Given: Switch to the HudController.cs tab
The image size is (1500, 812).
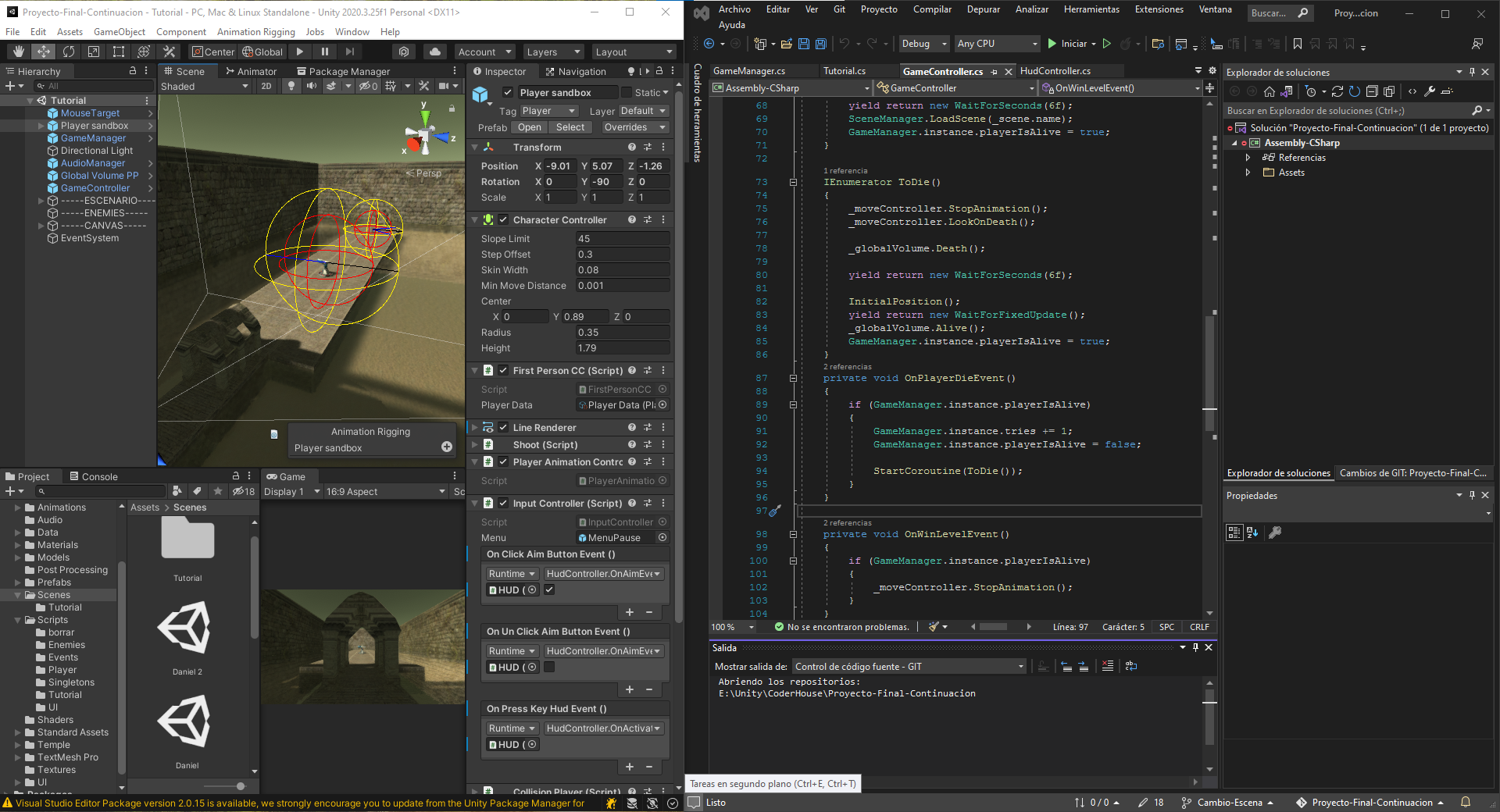Looking at the screenshot, I should tap(1055, 71).
